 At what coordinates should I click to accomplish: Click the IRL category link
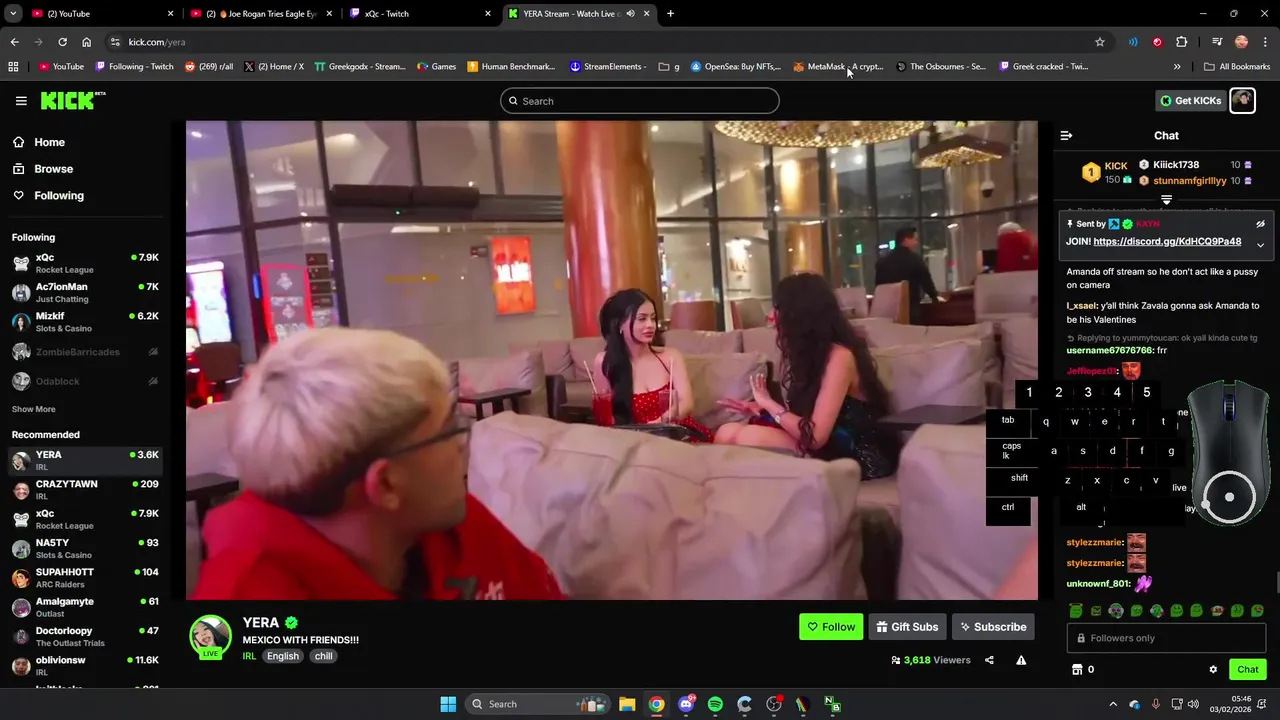(249, 656)
